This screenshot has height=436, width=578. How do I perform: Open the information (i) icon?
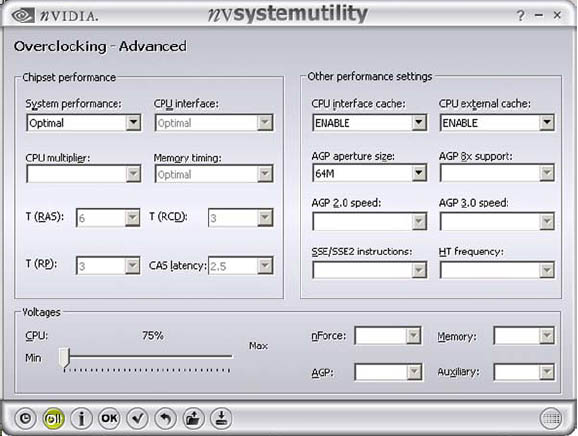pyautogui.click(x=81, y=418)
